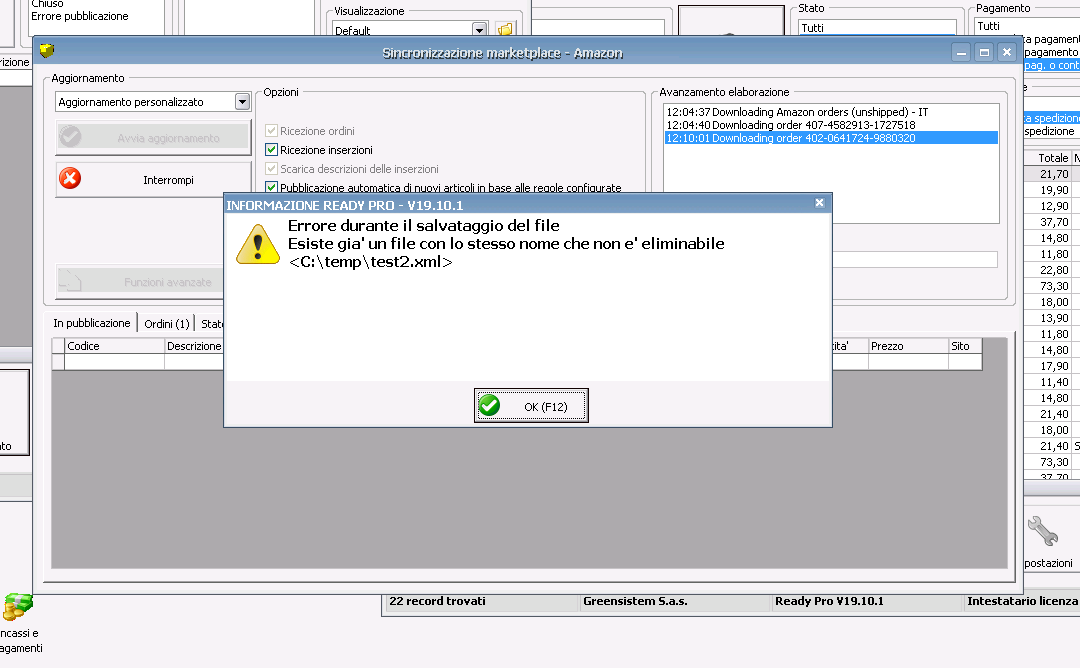Click the Funzioni avanzate button
Viewport: 1080px width, 668px height.
click(140, 282)
